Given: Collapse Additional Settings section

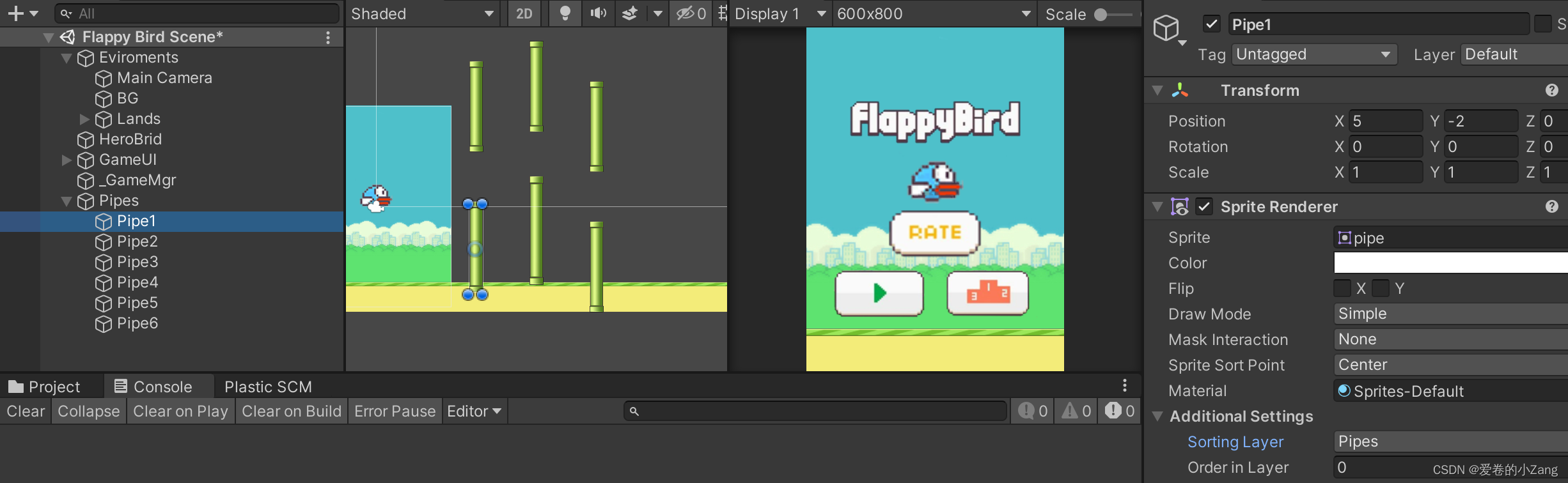Looking at the screenshot, I should click(1157, 417).
